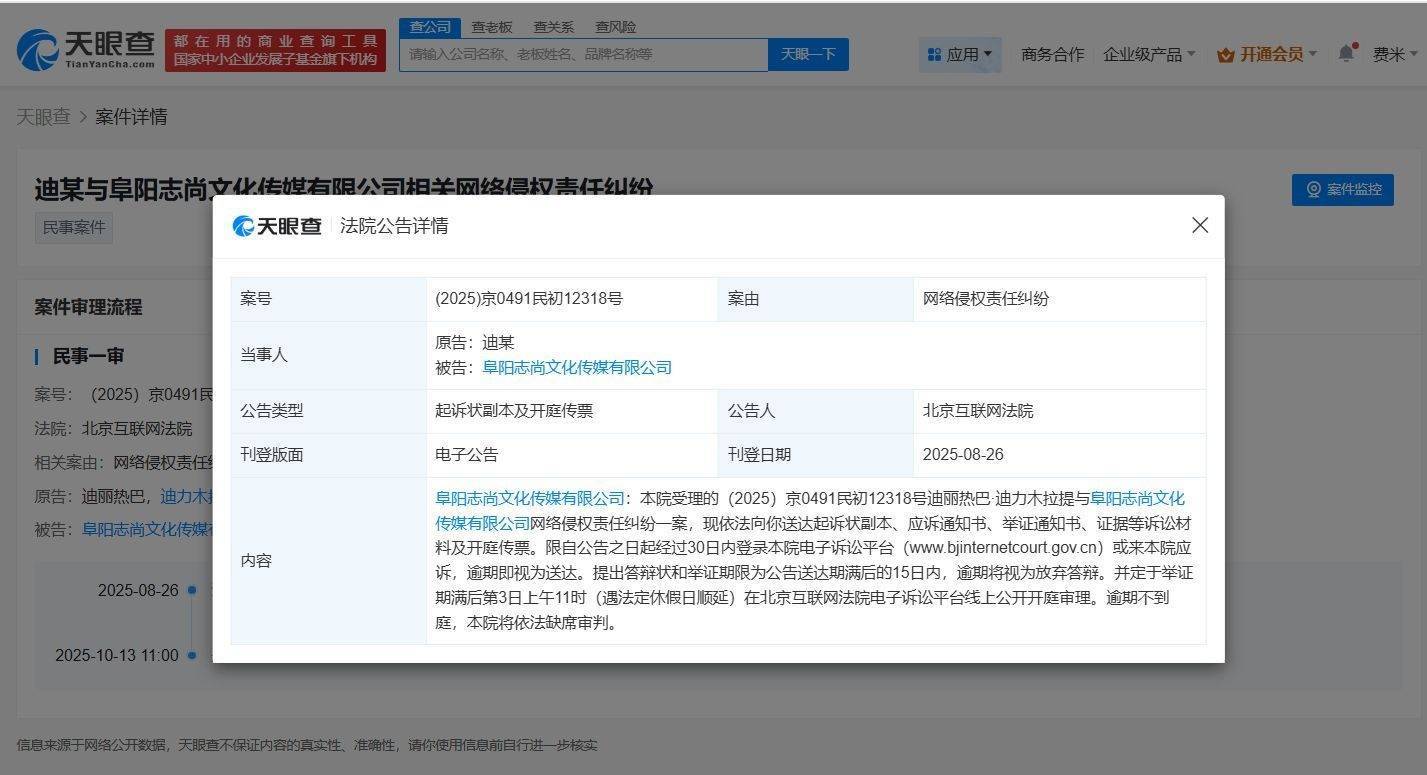Close the 法院公告详情 dialog
The width and height of the screenshot is (1427, 775).
[x=1199, y=225]
